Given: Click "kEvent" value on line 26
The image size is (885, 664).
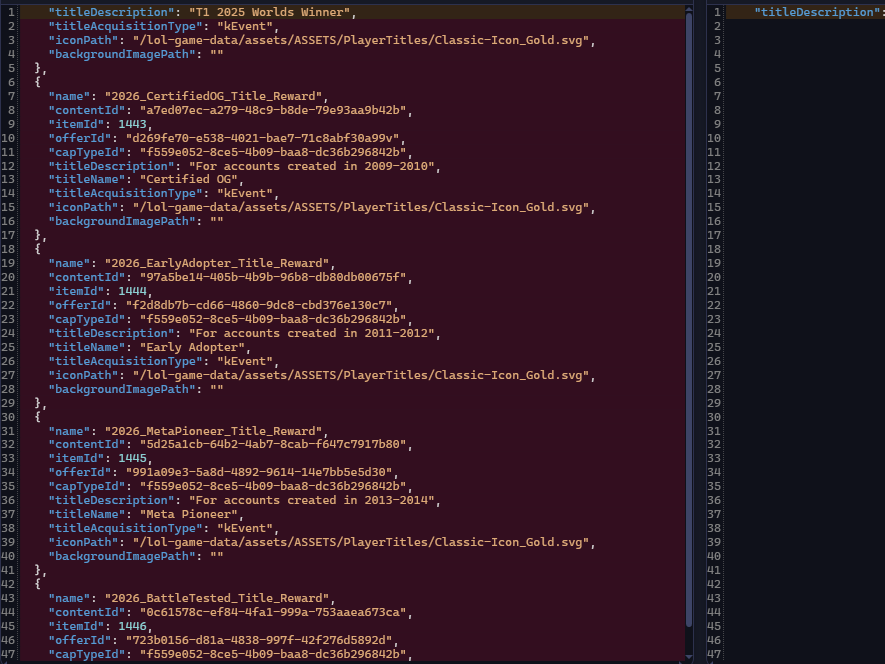Looking at the screenshot, I should pos(245,361).
